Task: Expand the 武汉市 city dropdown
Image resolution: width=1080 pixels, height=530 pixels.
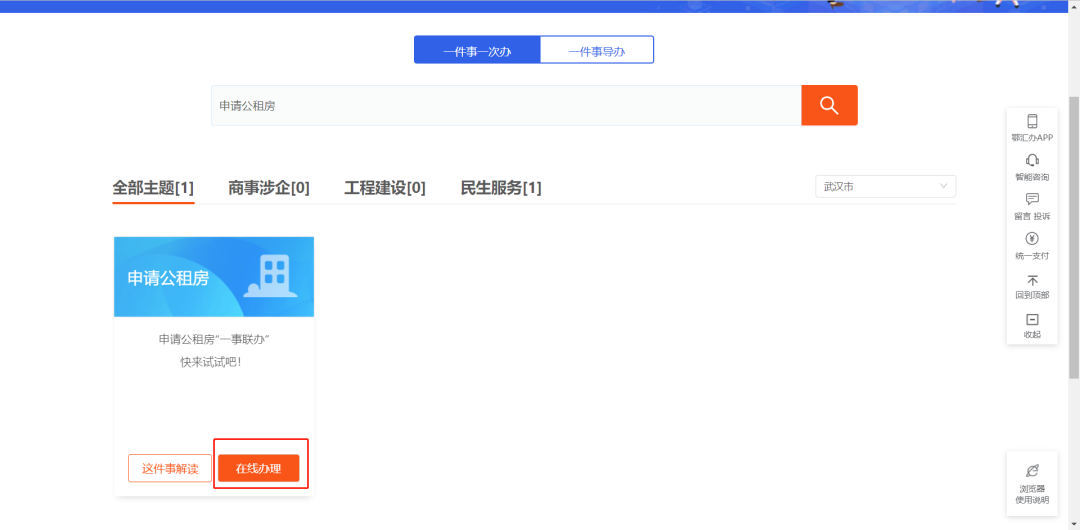Action: click(x=885, y=187)
